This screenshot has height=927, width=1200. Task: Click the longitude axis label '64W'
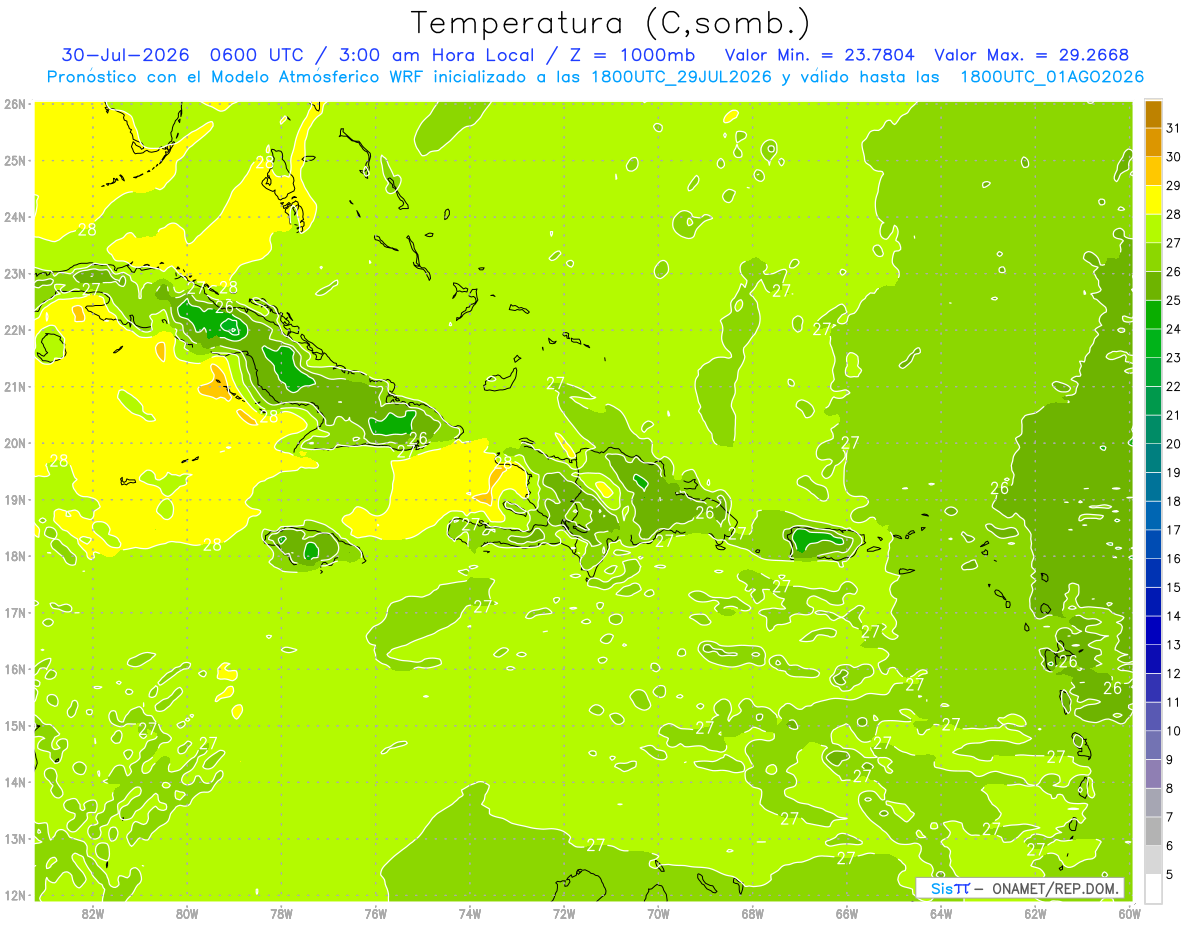[941, 913]
